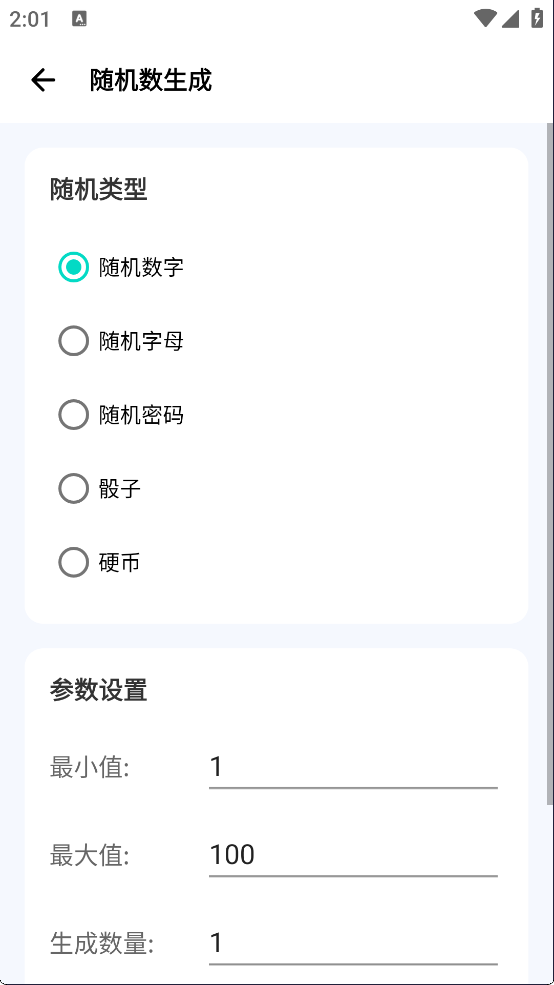Tap the 随机类型 section header
554x985 pixels.
pos(99,190)
